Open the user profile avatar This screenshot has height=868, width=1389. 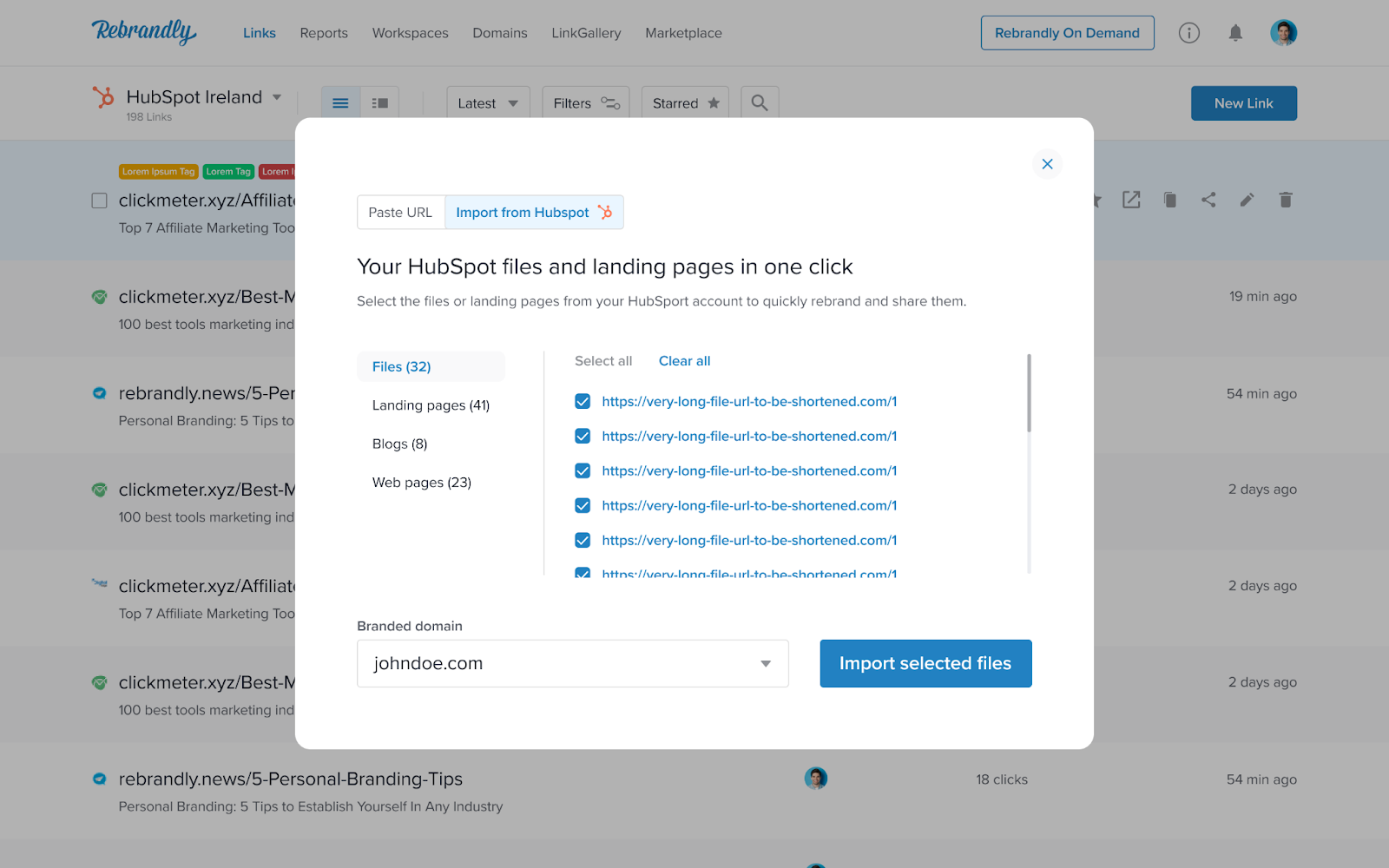coord(1283,33)
